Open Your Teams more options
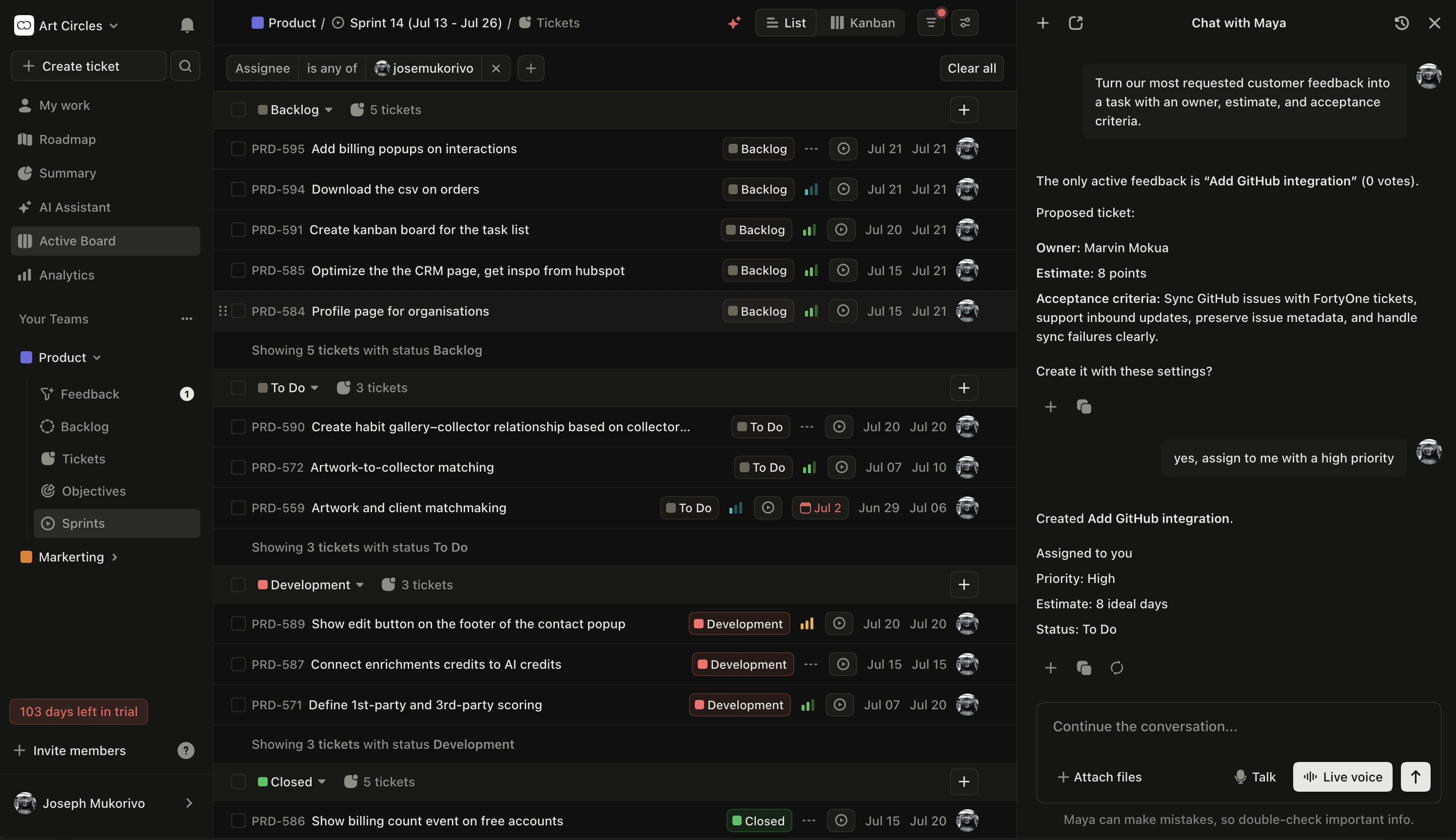Screen dimensions: 1456x840 187,319
